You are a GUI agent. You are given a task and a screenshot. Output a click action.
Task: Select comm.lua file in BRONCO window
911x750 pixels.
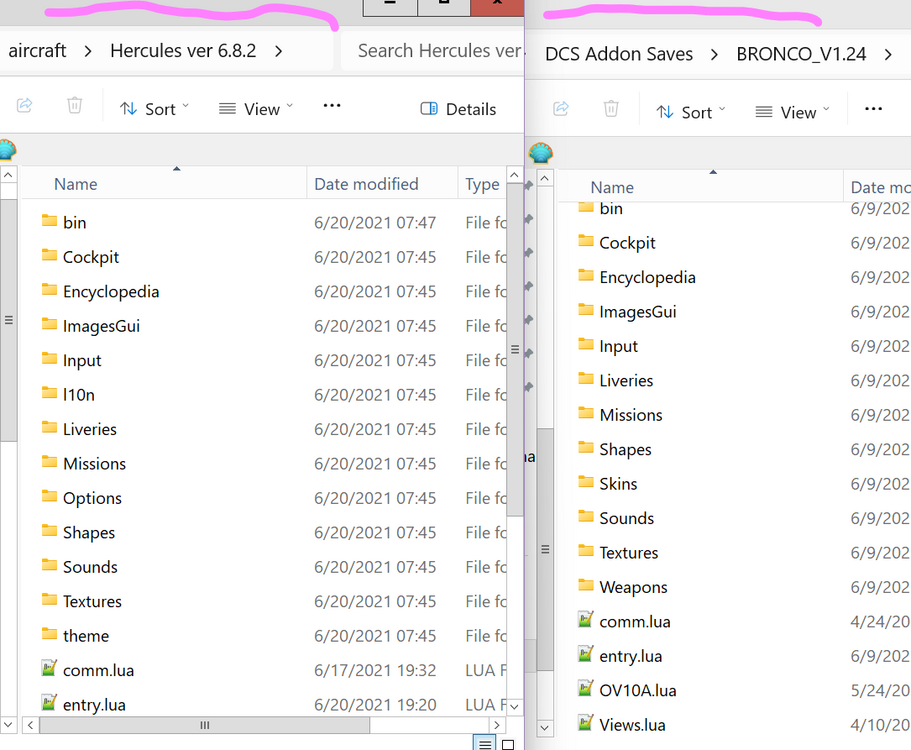click(x=634, y=622)
